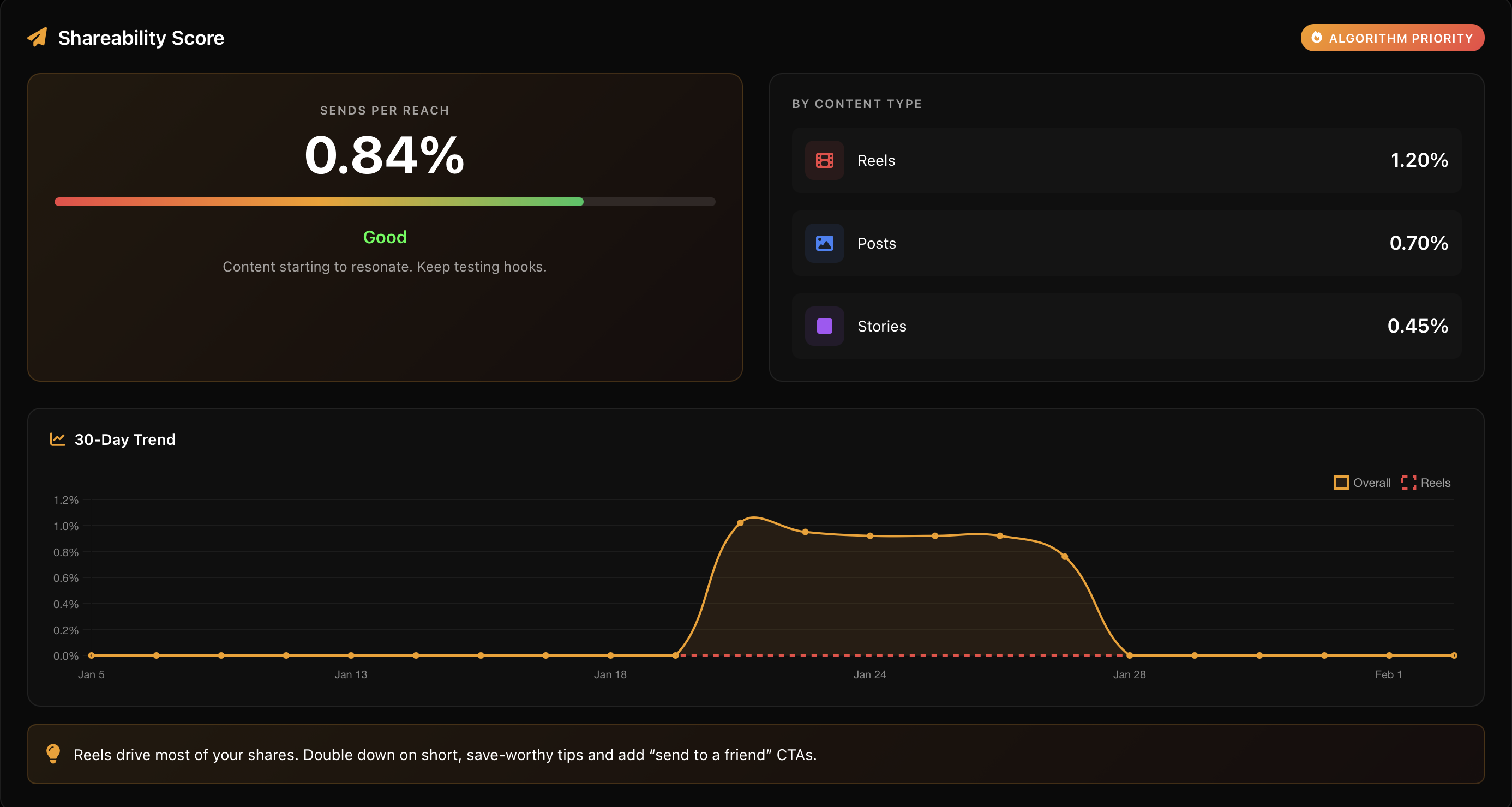The height and width of the screenshot is (807, 1512).
Task: Click the 30-Day Trend chart icon
Action: coord(57,438)
